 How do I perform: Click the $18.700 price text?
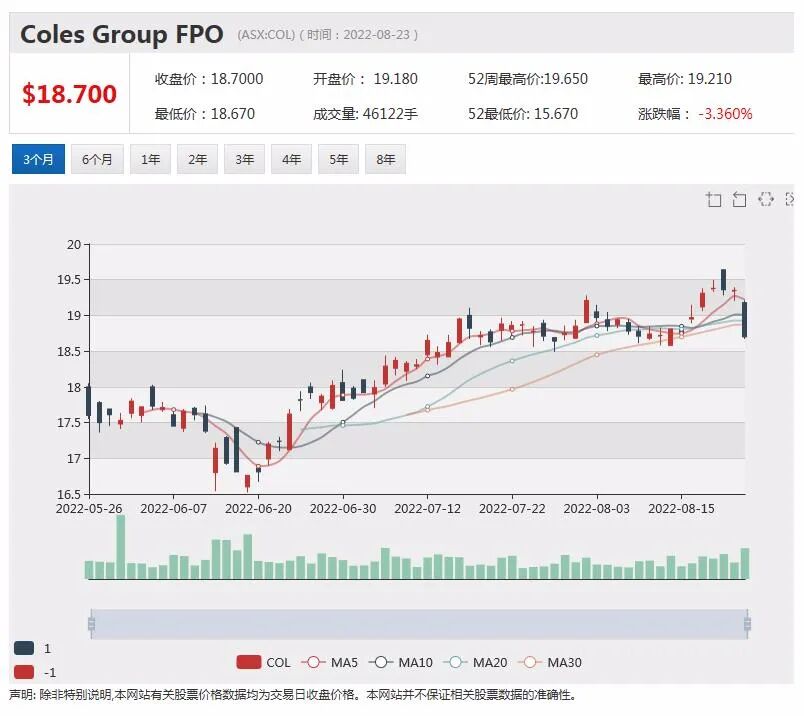[69, 94]
